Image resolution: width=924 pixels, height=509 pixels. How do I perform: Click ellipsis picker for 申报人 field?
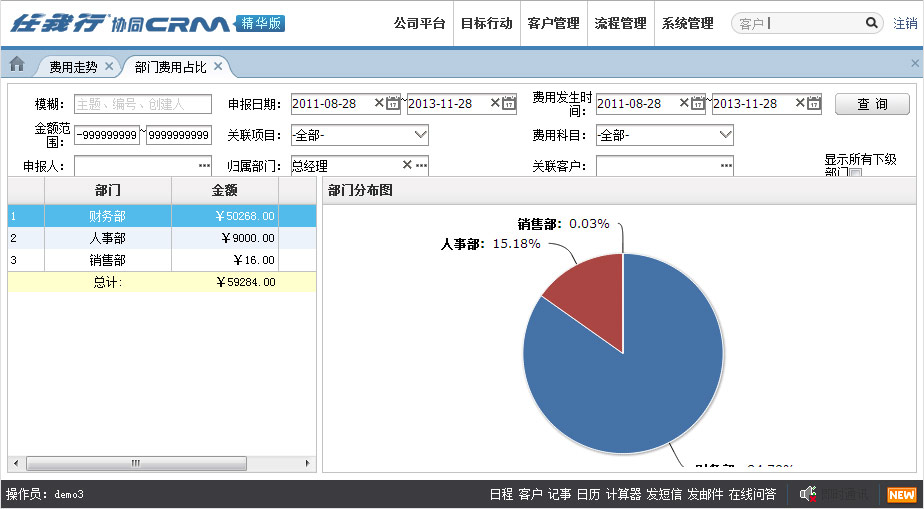[x=204, y=166]
